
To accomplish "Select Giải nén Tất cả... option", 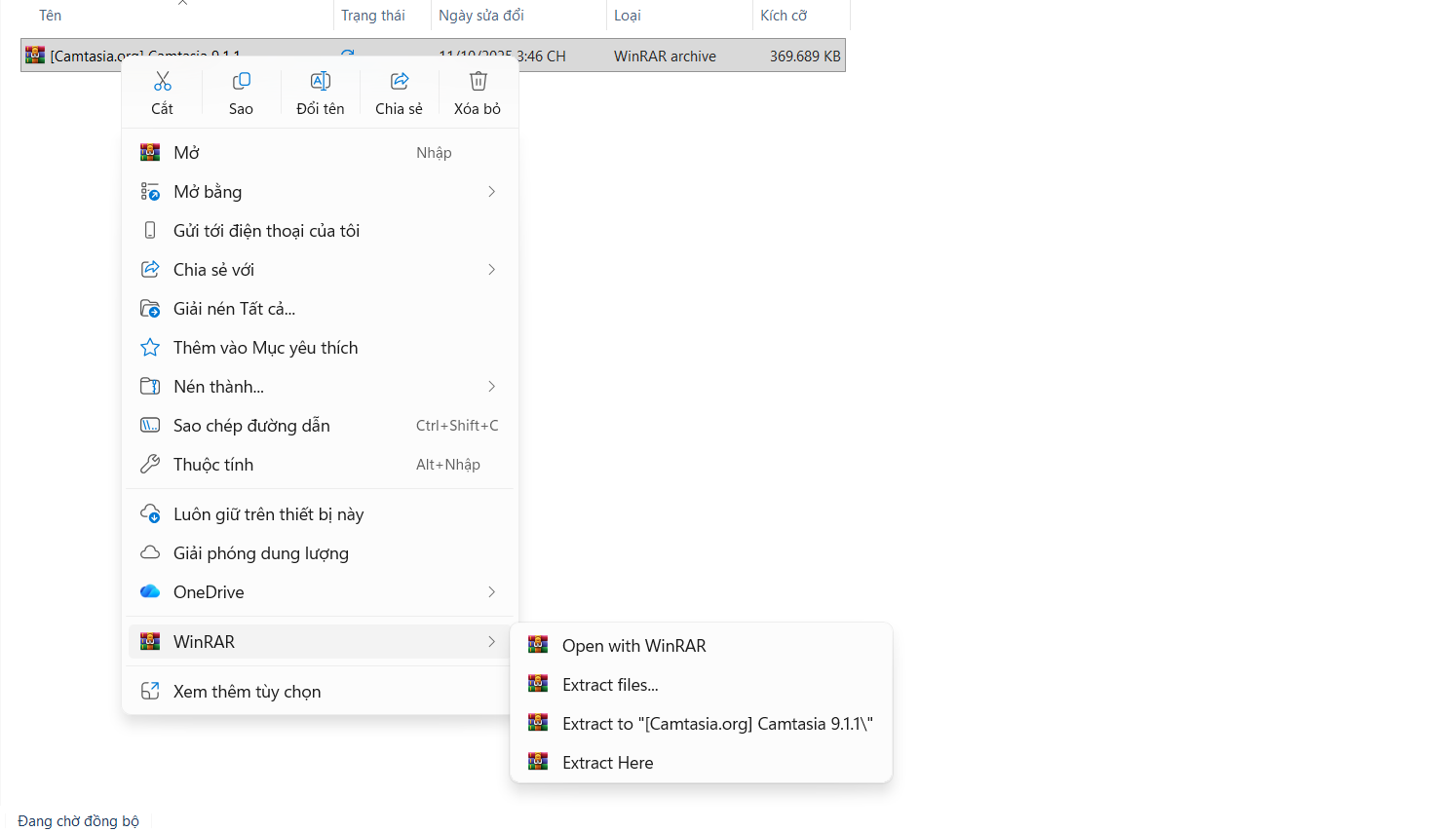I will pyautogui.click(x=234, y=309).
